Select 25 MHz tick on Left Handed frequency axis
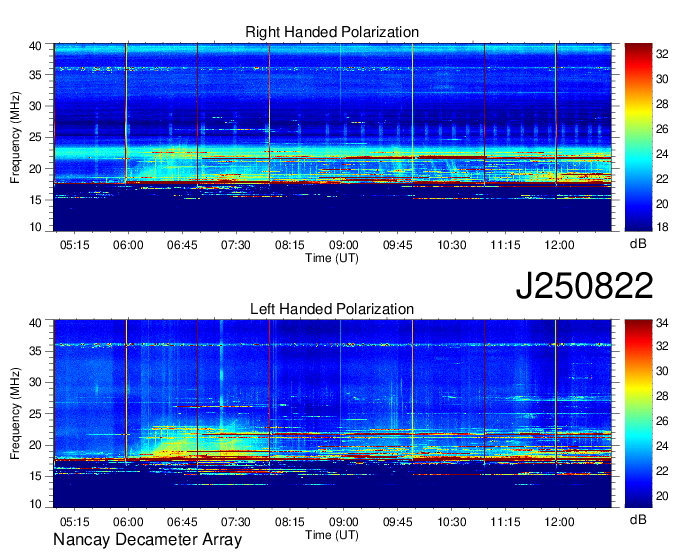 click(36, 414)
